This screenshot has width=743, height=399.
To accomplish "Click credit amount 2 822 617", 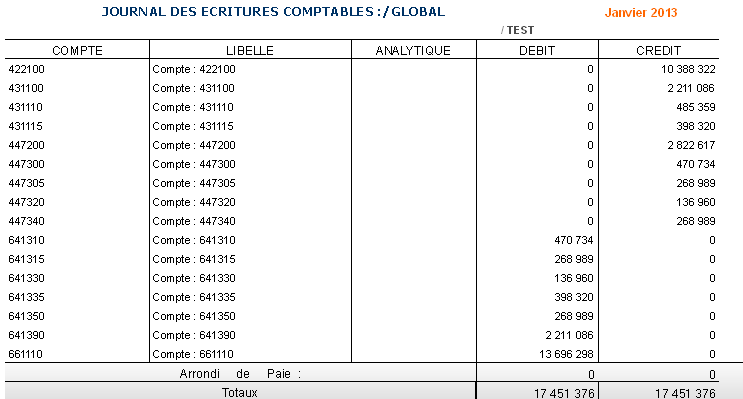I will (691, 145).
